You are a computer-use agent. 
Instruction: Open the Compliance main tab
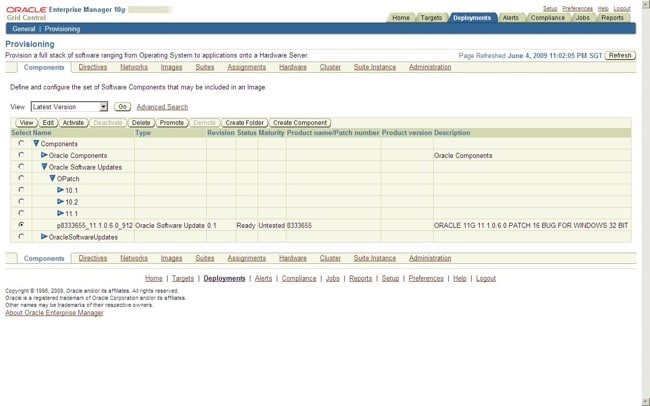point(548,18)
